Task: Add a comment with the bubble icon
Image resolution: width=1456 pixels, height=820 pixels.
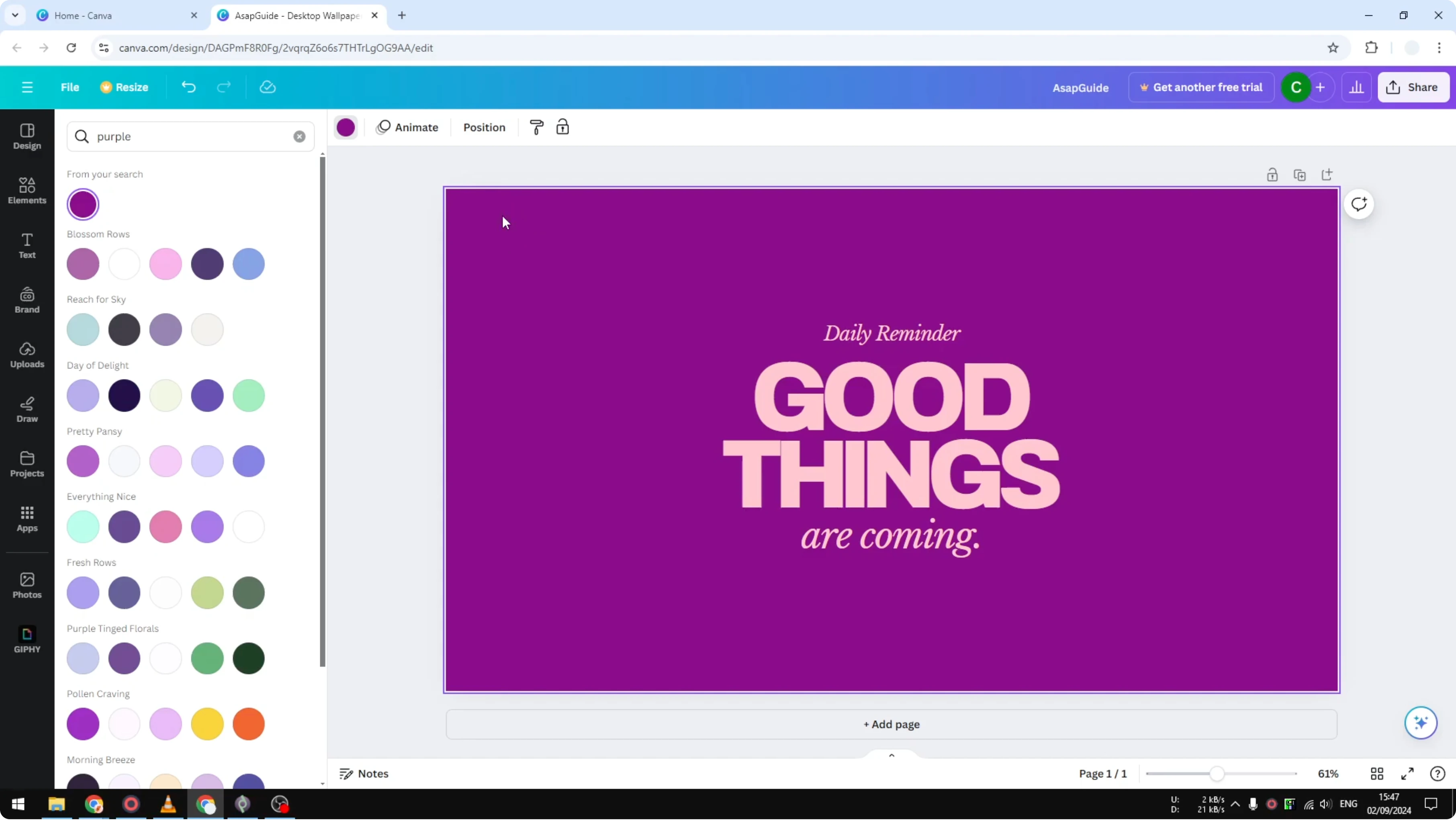Action: coord(1359,204)
